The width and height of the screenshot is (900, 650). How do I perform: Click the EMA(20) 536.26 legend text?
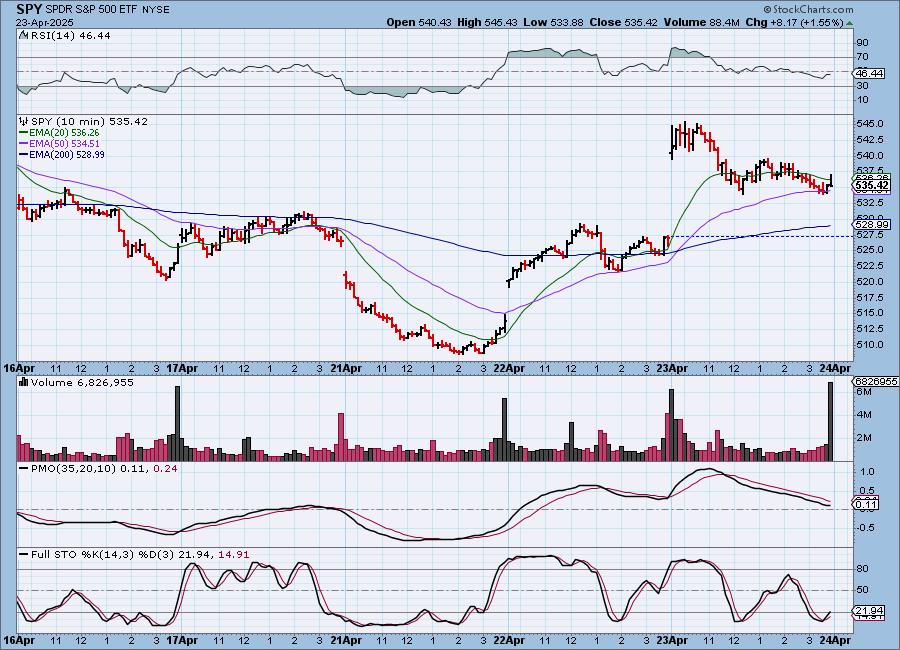64,133
